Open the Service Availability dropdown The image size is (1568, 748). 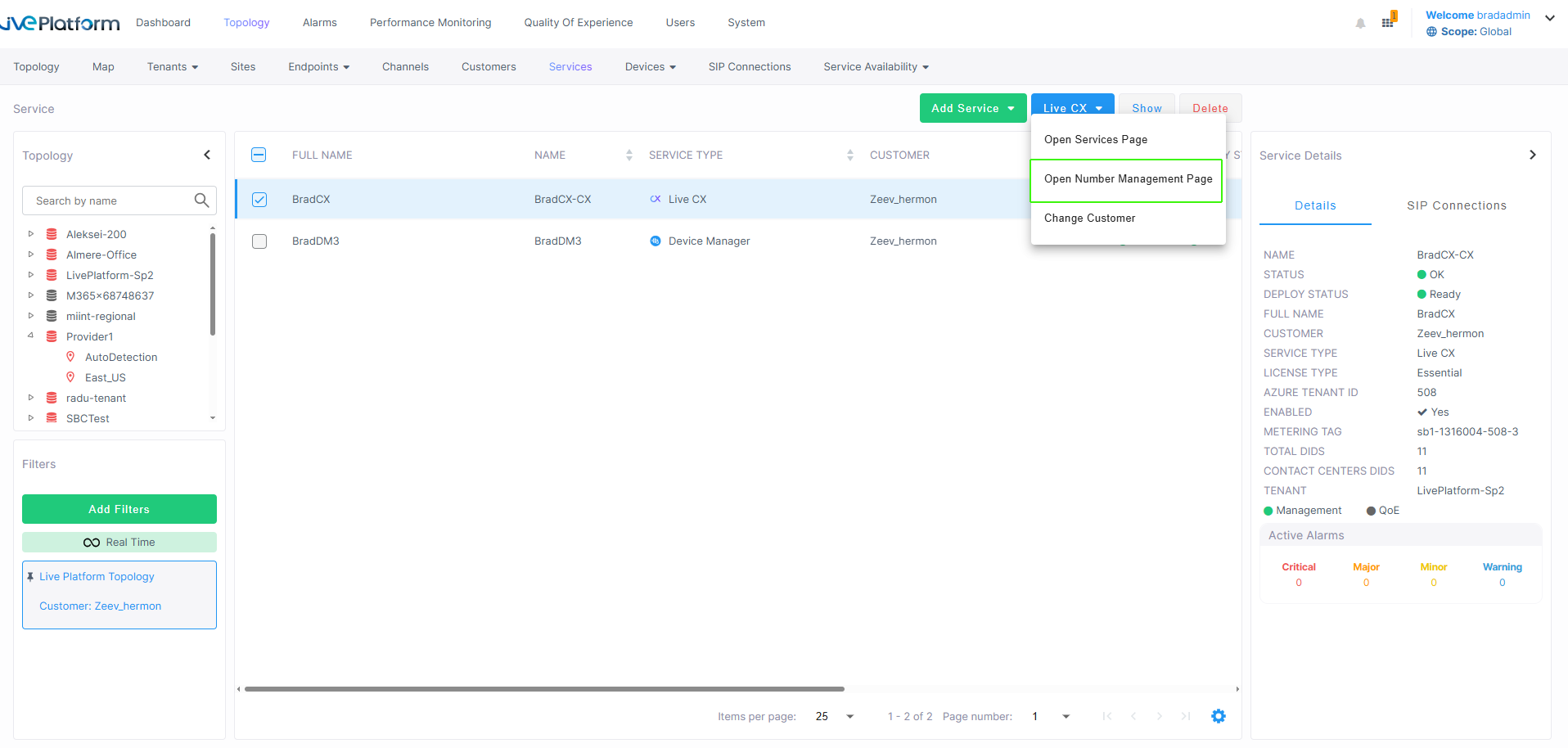pos(876,67)
